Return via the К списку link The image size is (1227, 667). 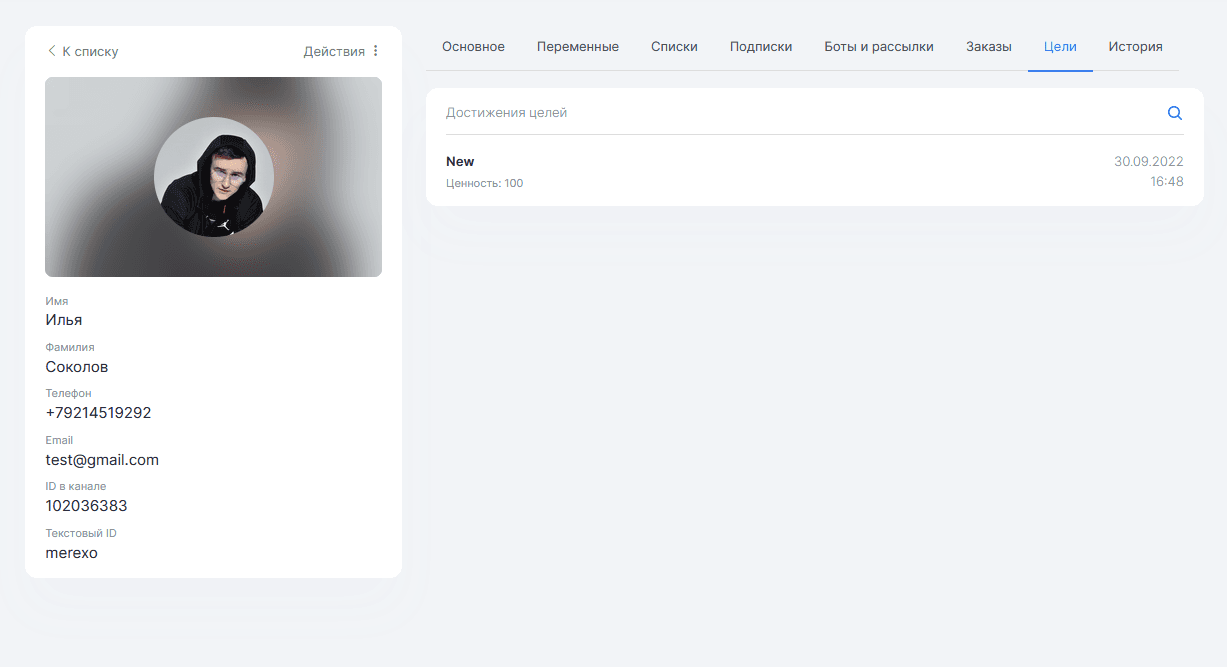tap(90, 51)
